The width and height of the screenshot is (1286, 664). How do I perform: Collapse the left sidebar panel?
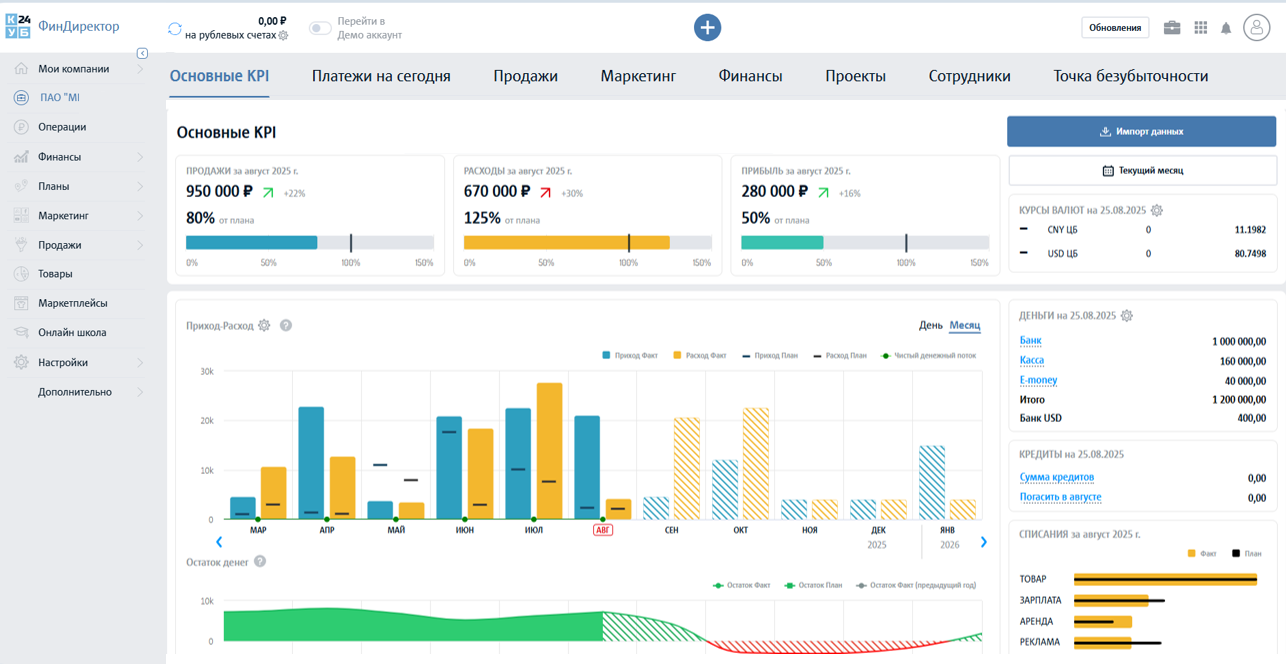142,53
